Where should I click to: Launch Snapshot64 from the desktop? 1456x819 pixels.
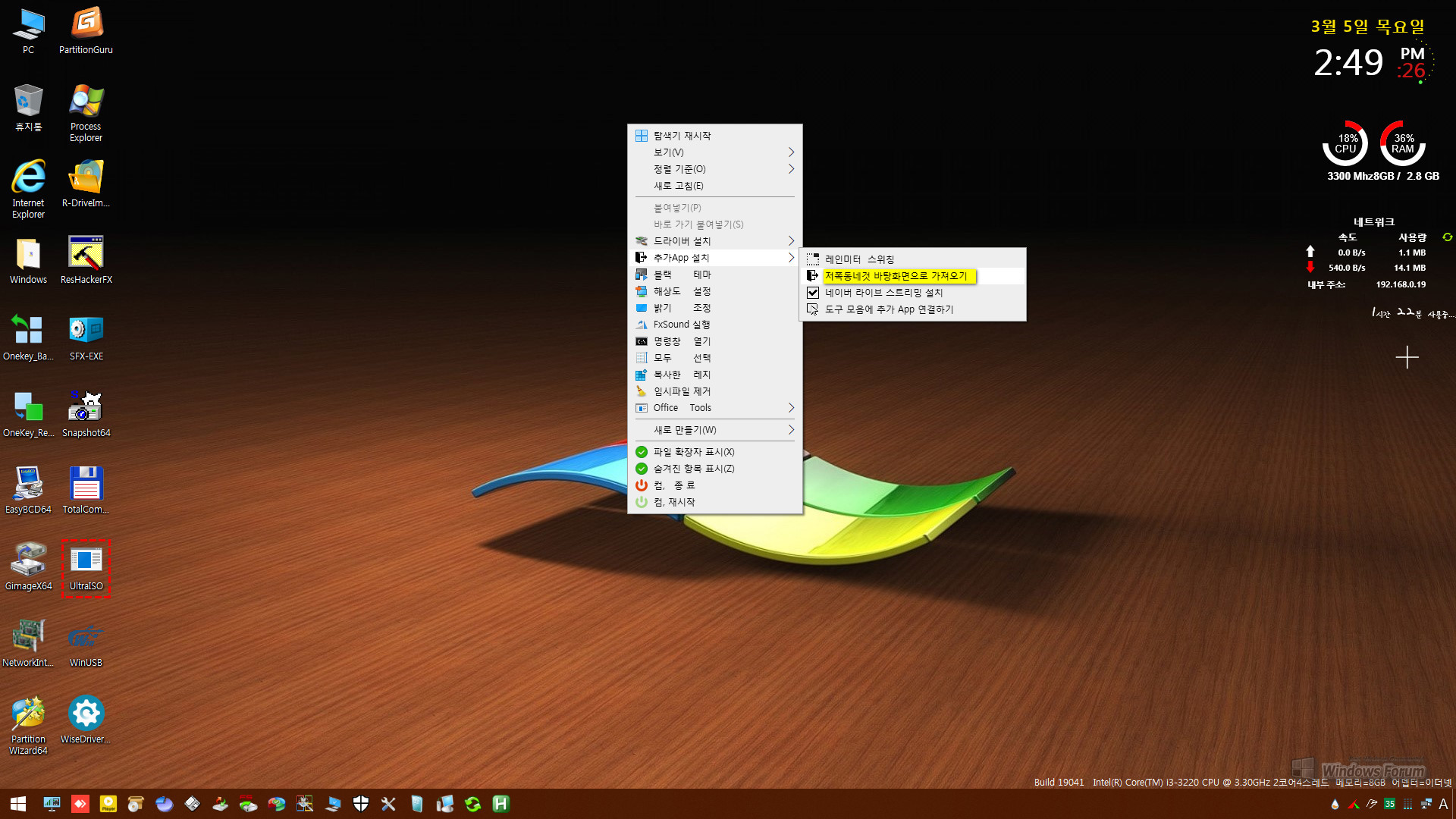coord(86,413)
